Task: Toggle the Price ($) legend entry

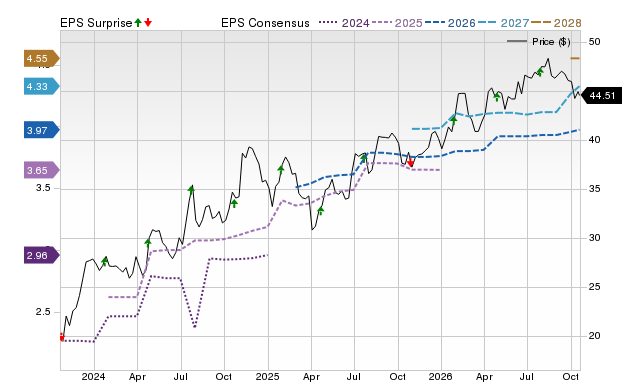Action: point(538,42)
